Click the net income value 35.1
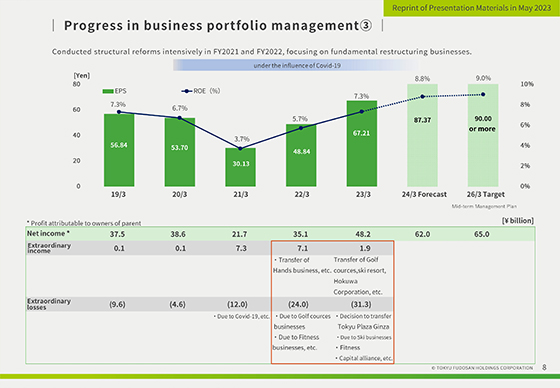Image resolution: width=560 pixels, height=388 pixels. tap(300, 234)
